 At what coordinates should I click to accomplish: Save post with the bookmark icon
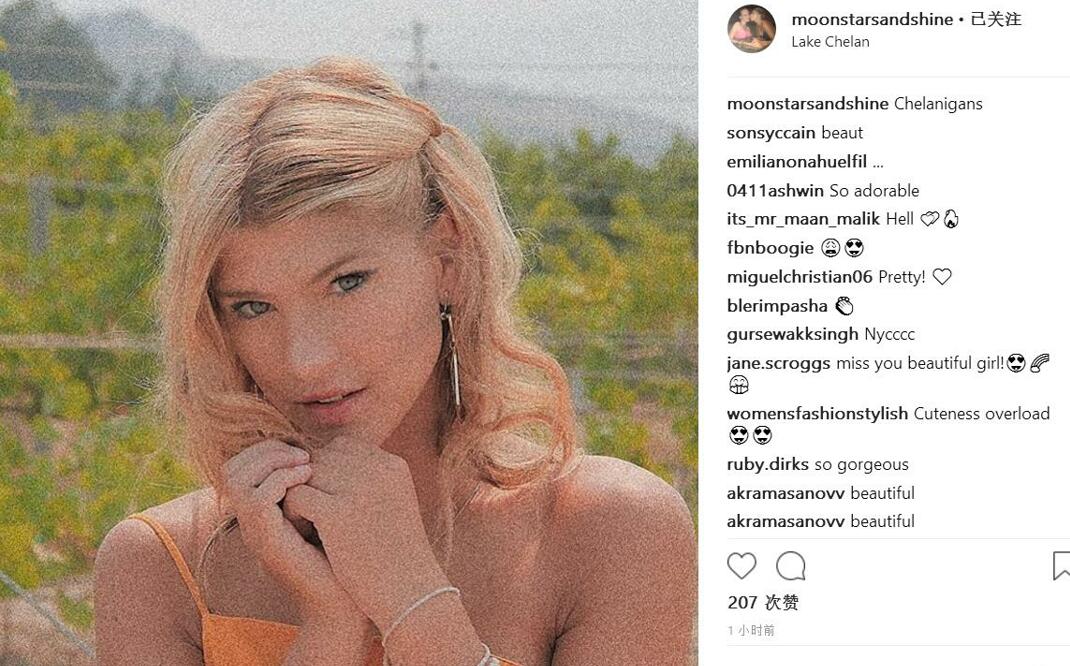(x=1061, y=566)
